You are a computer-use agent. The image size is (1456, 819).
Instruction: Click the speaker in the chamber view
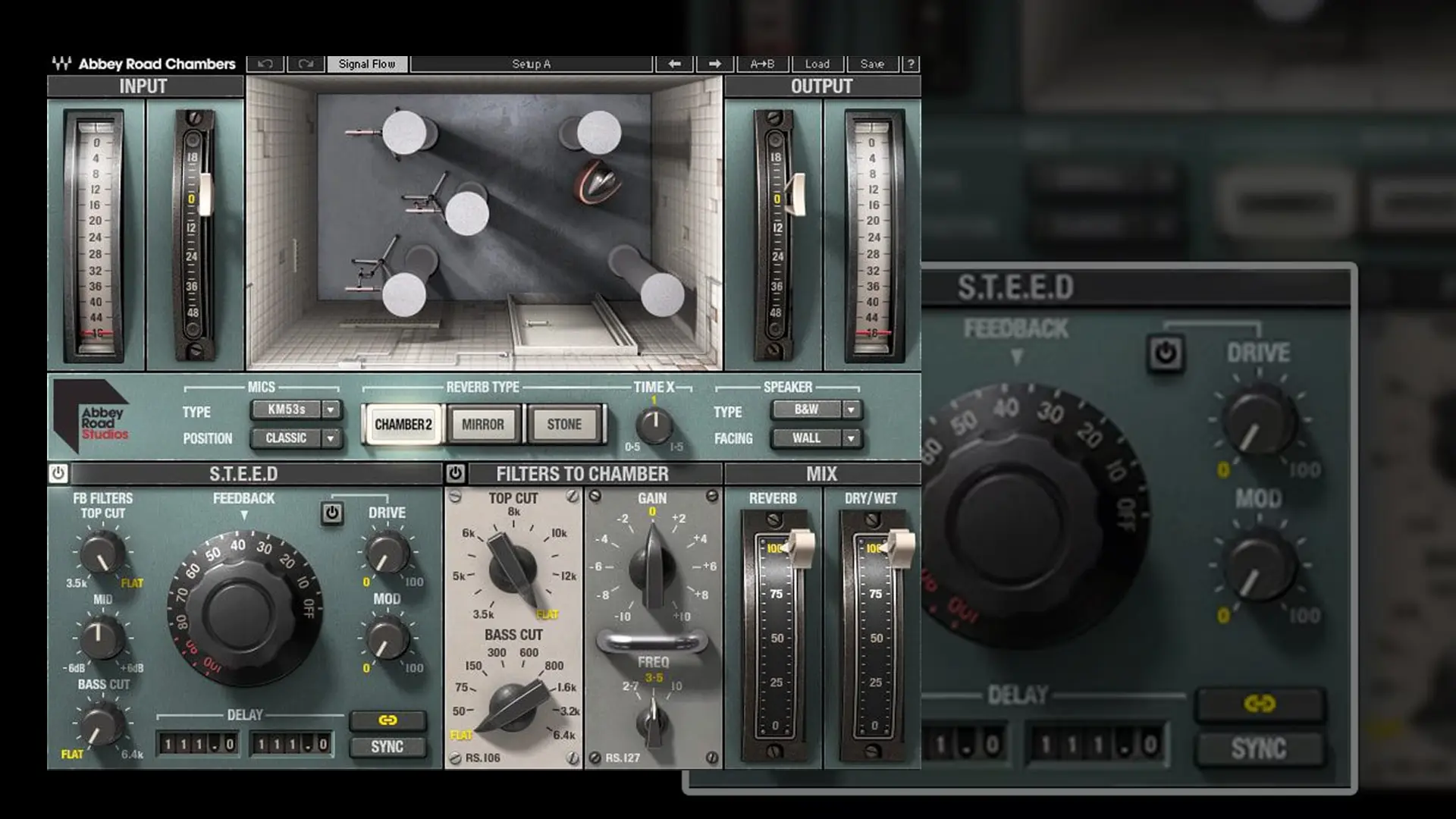coord(598,182)
